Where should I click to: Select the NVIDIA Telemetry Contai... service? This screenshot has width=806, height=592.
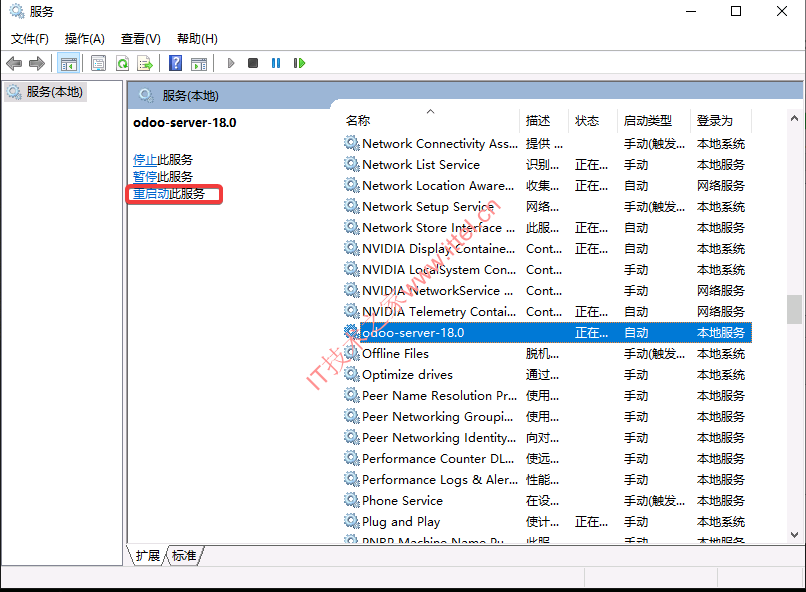[439, 312]
